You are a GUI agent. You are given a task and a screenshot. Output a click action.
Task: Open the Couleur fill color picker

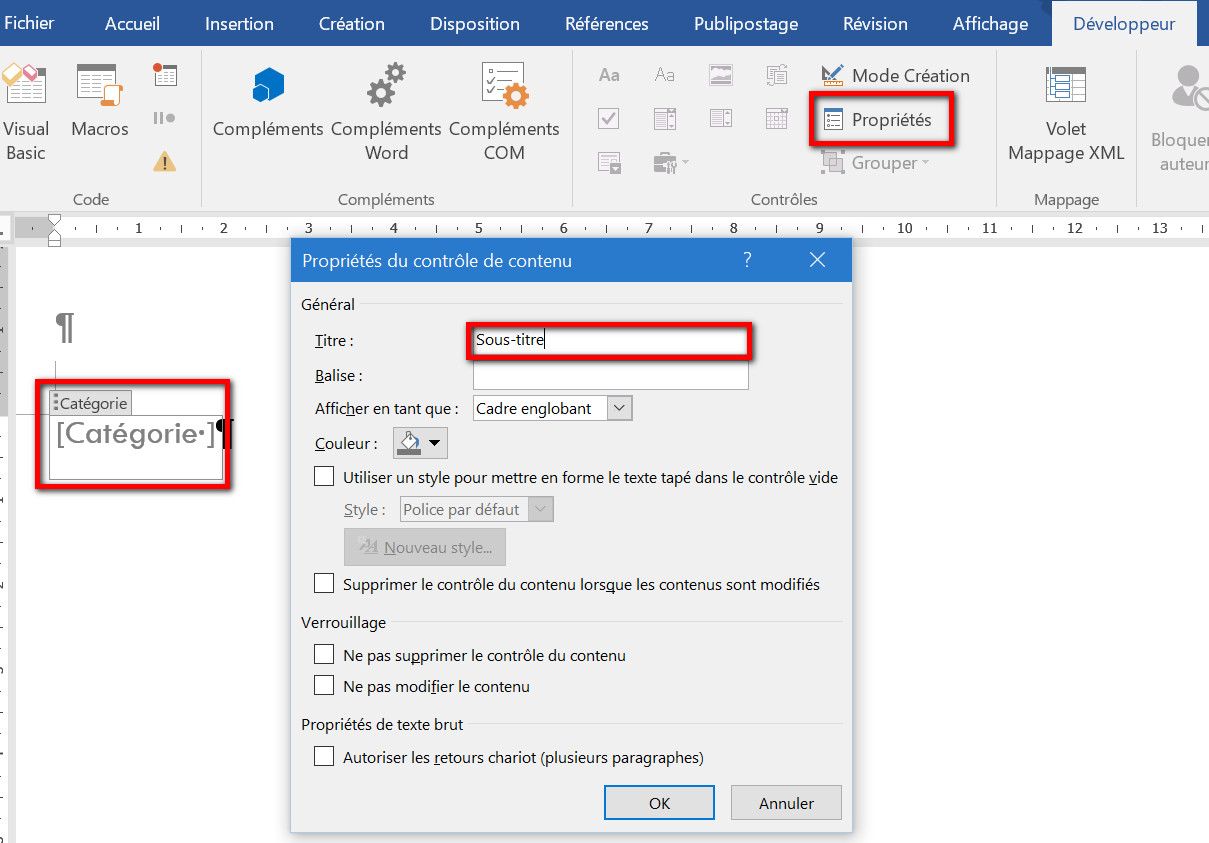pyautogui.click(x=420, y=443)
